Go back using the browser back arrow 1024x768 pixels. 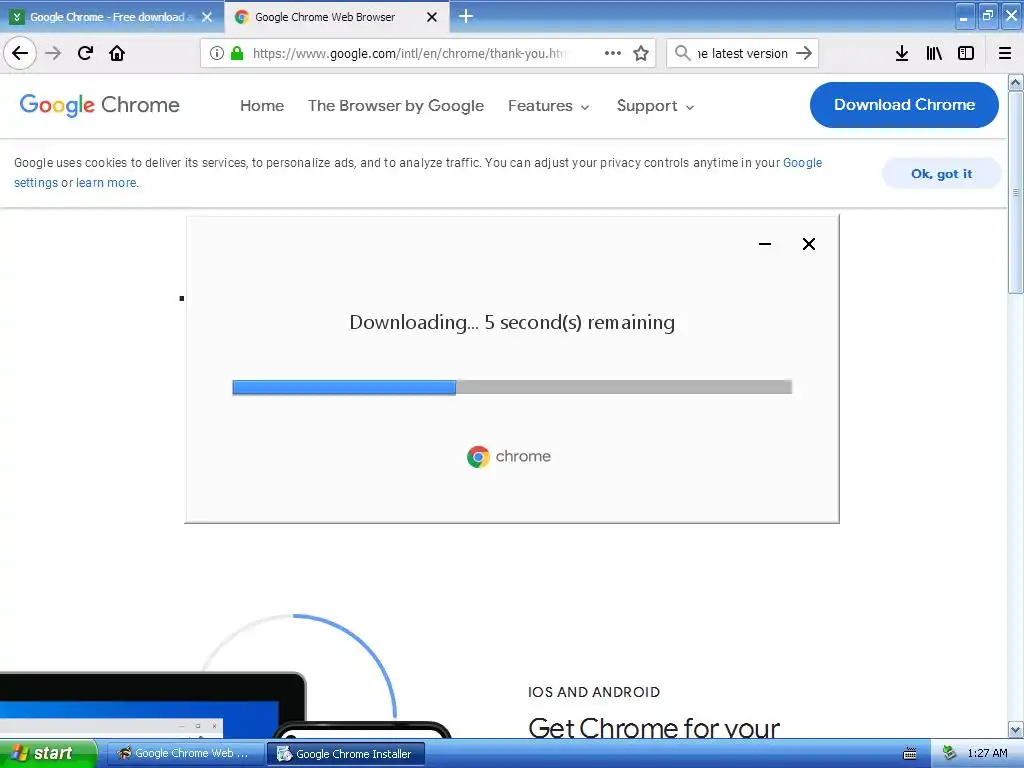pyautogui.click(x=20, y=53)
